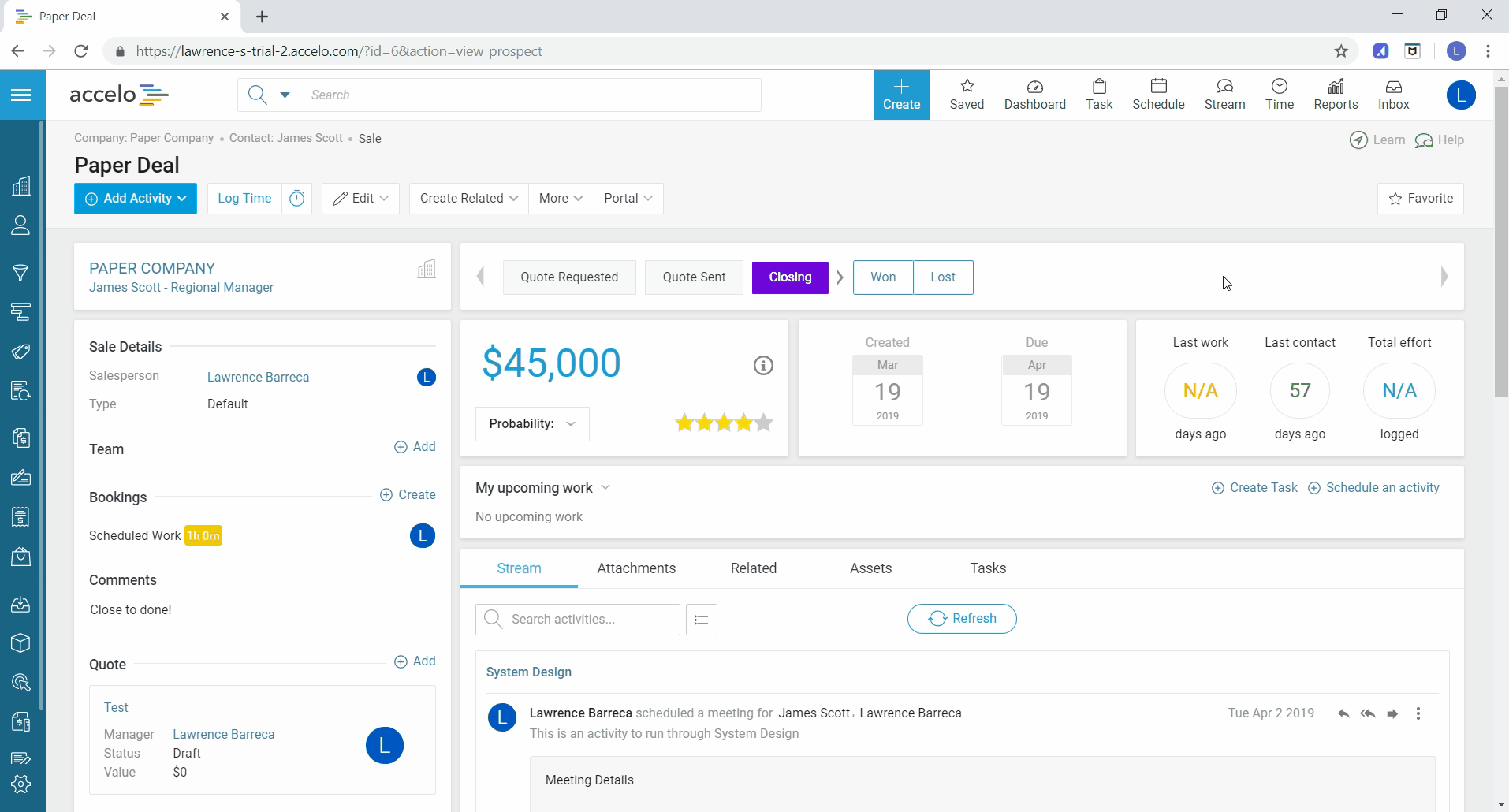This screenshot has width=1509, height=812.
Task: Click the timer stopwatch icon
Action: (297, 199)
